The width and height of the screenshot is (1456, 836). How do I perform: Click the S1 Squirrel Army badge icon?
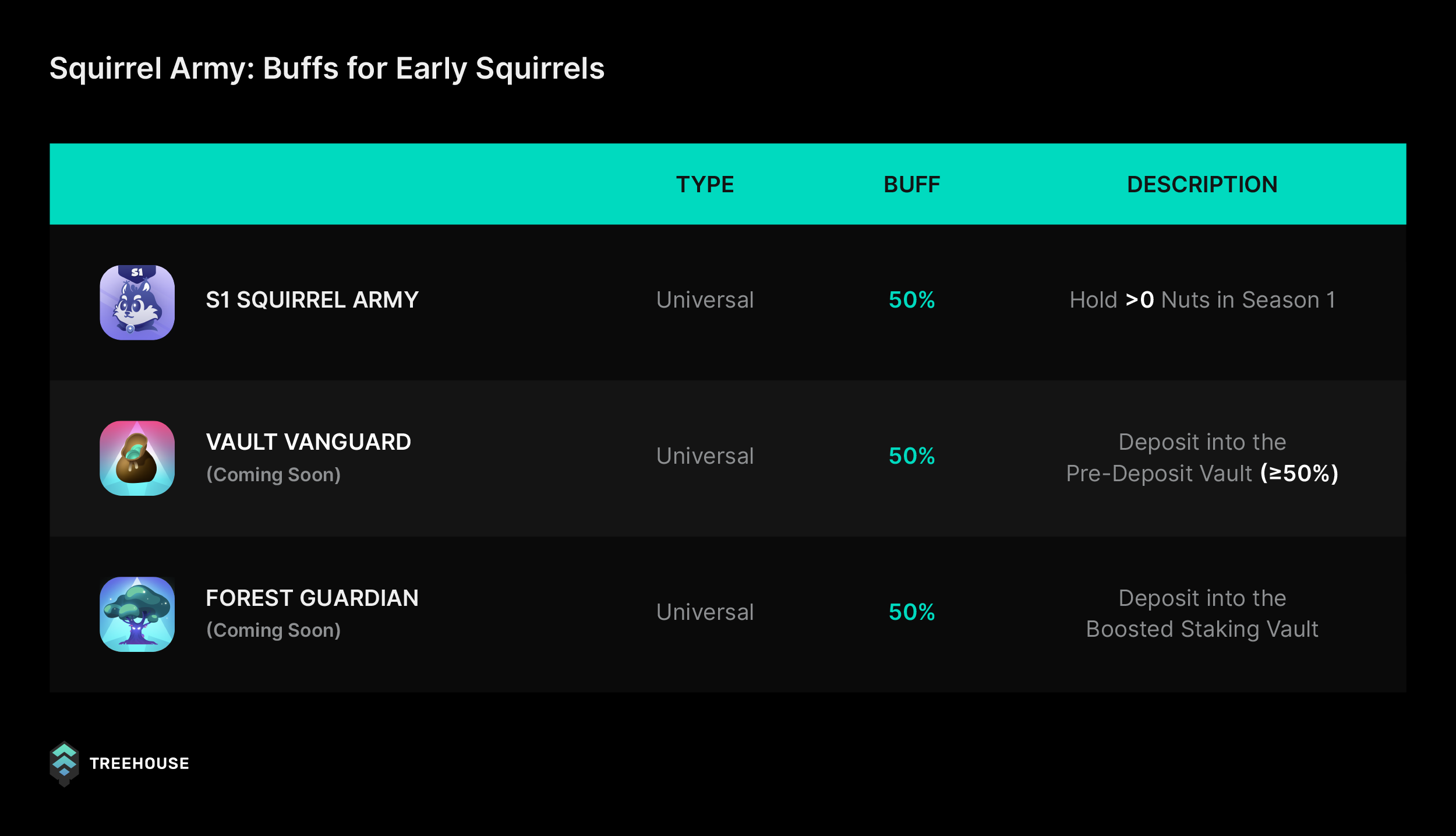[x=137, y=302]
